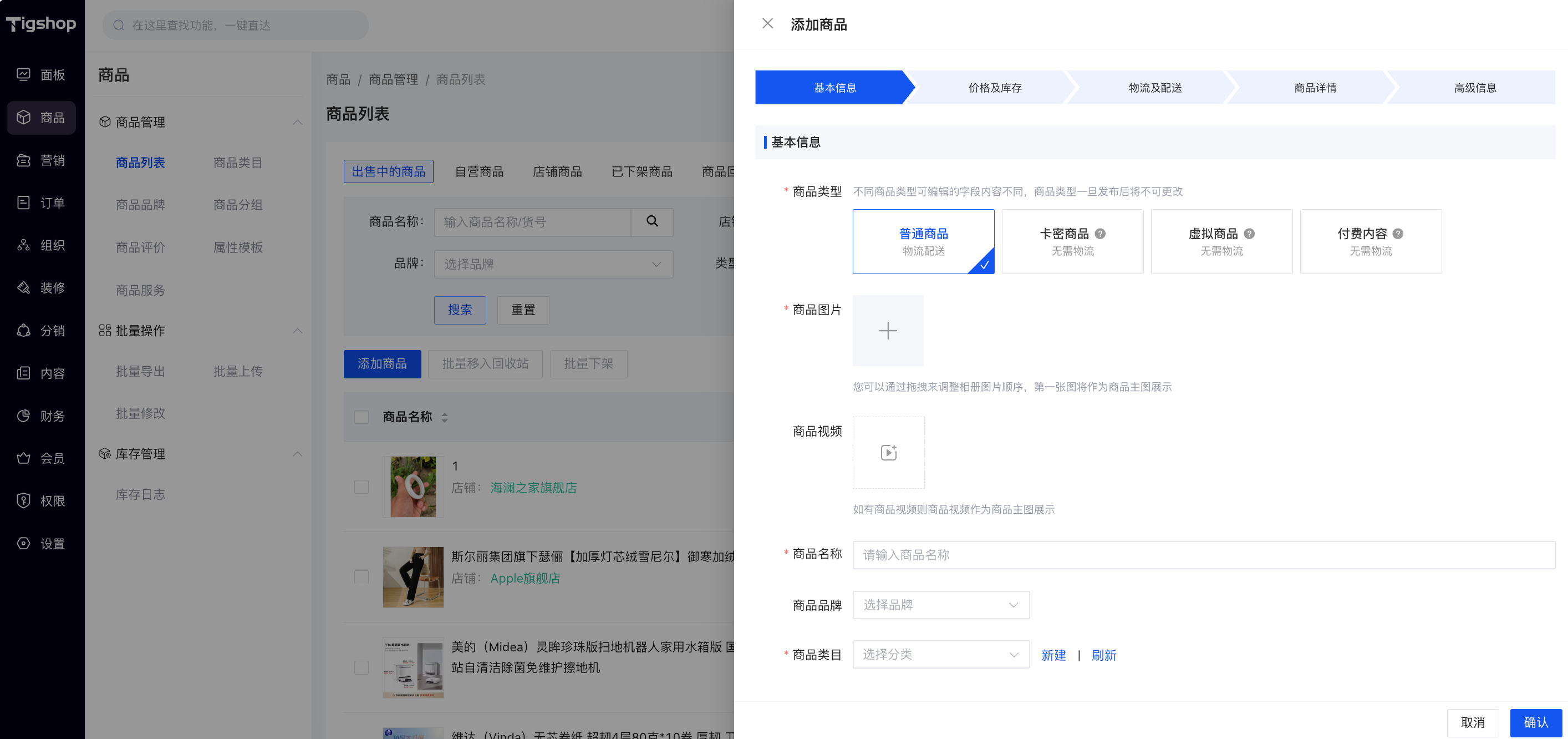The width and height of the screenshot is (1568, 739).
Task: Select 卡密商品 product type option
Action: point(1072,241)
